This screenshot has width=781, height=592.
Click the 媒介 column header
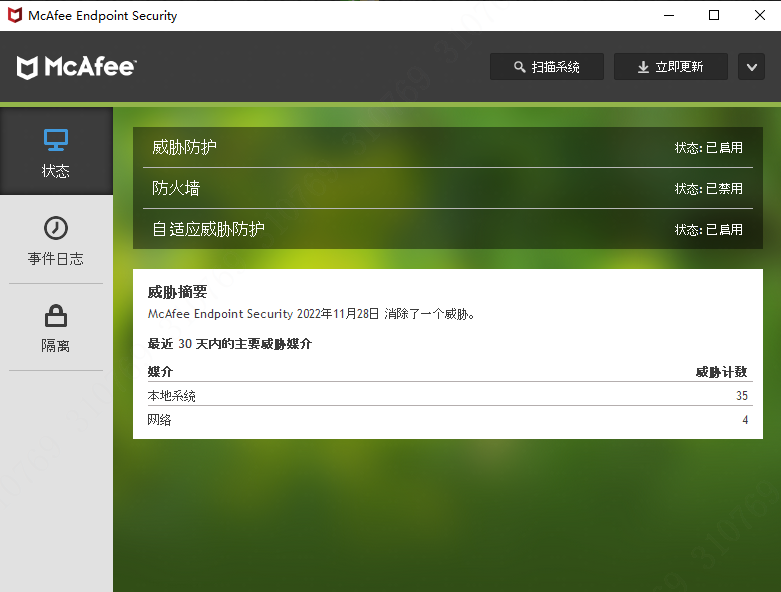(x=160, y=371)
